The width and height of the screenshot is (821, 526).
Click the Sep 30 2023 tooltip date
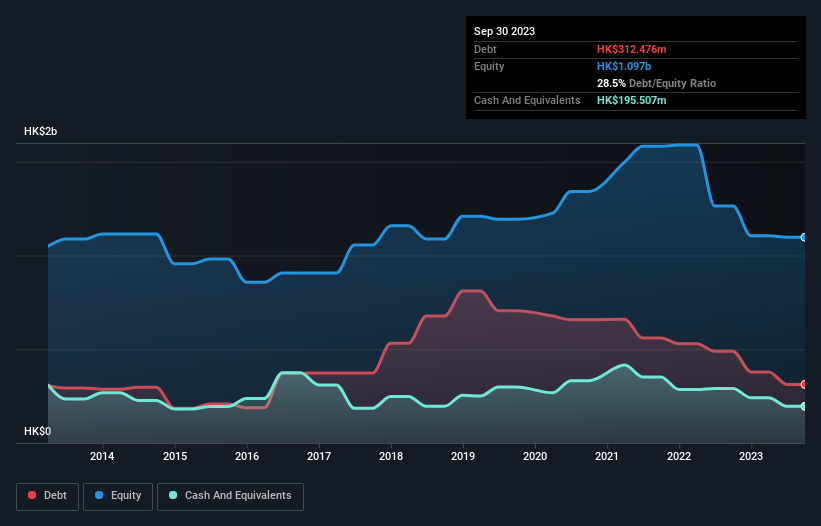tap(504, 31)
